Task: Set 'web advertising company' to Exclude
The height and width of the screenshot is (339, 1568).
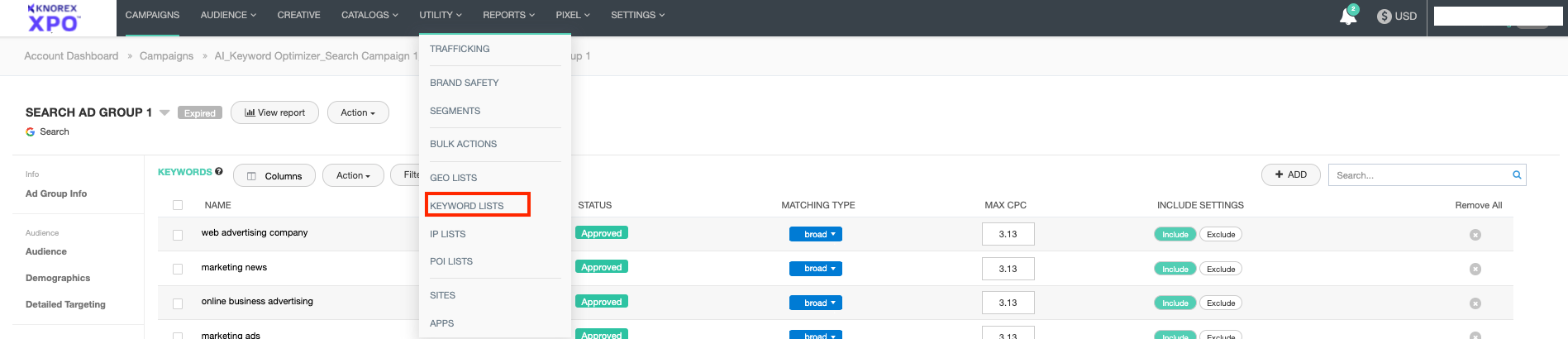Action: pyautogui.click(x=1220, y=235)
